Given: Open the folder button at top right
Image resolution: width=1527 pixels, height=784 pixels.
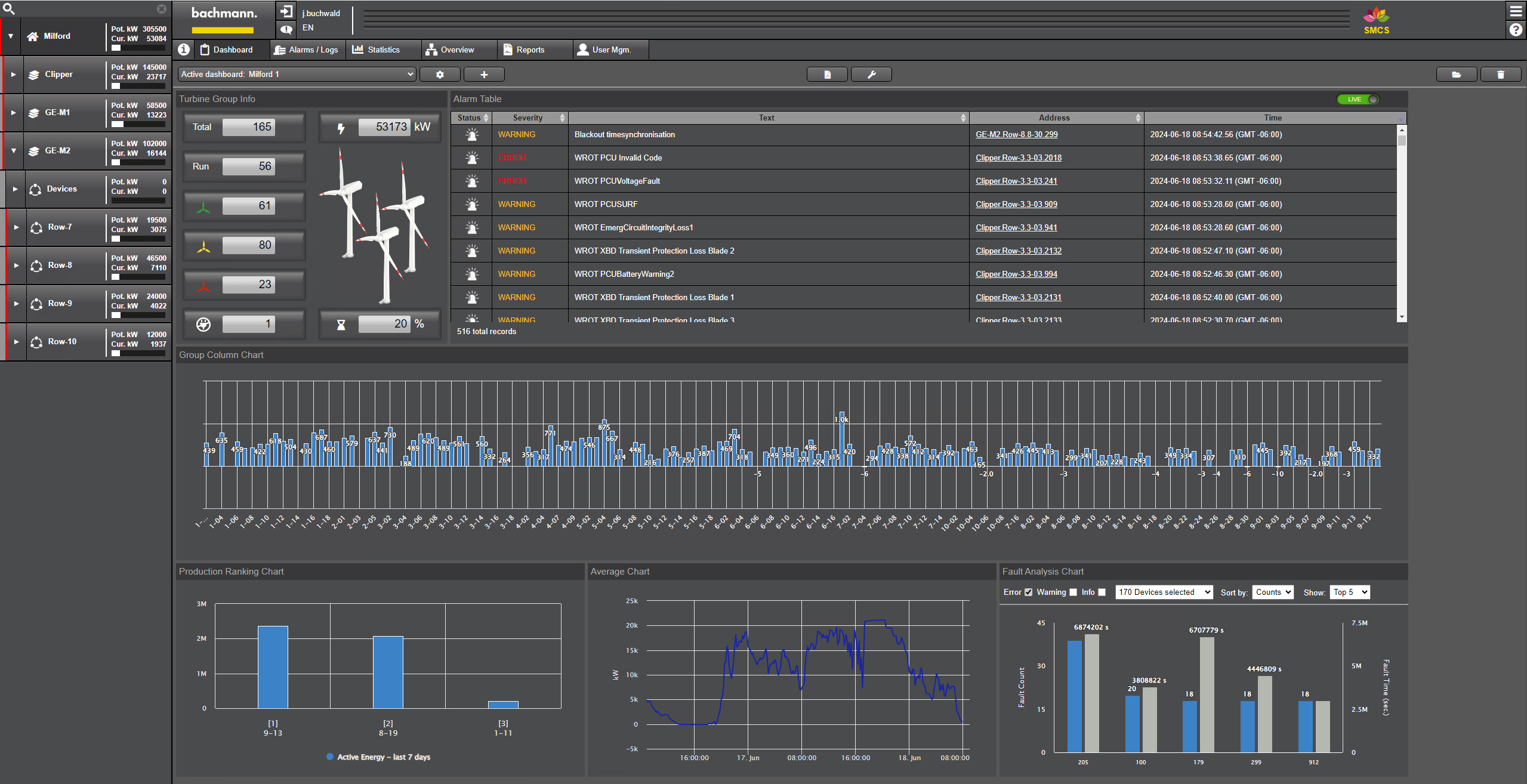Looking at the screenshot, I should click(1457, 75).
